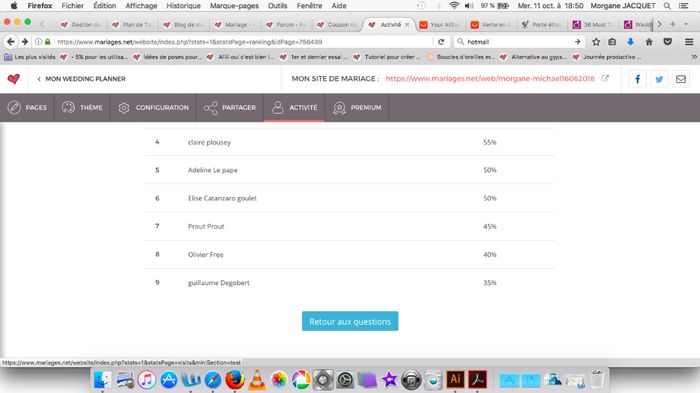
Task: Go to Firefox home page icon
Action: (649, 42)
